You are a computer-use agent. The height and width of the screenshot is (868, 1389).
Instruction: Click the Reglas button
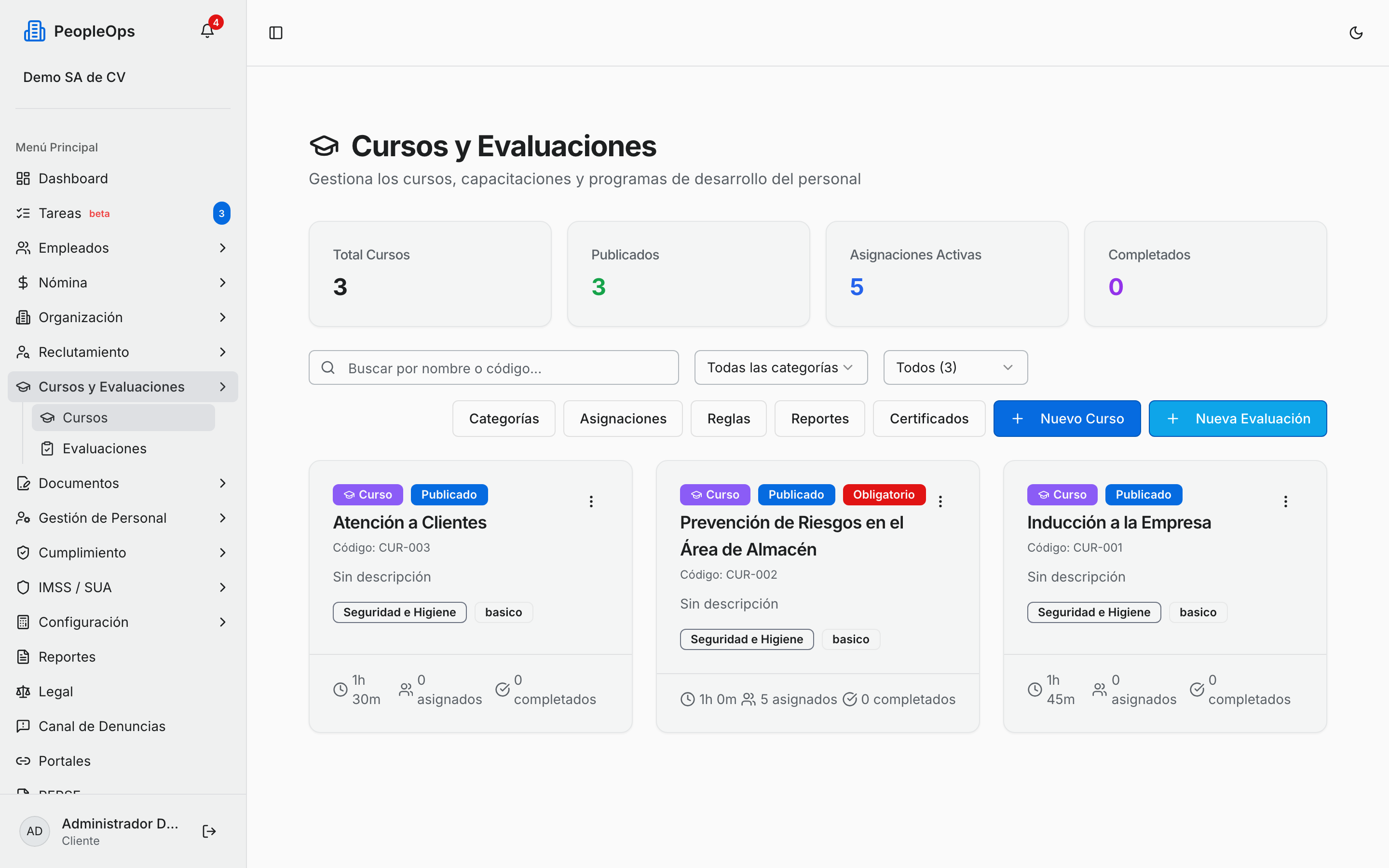pos(728,419)
